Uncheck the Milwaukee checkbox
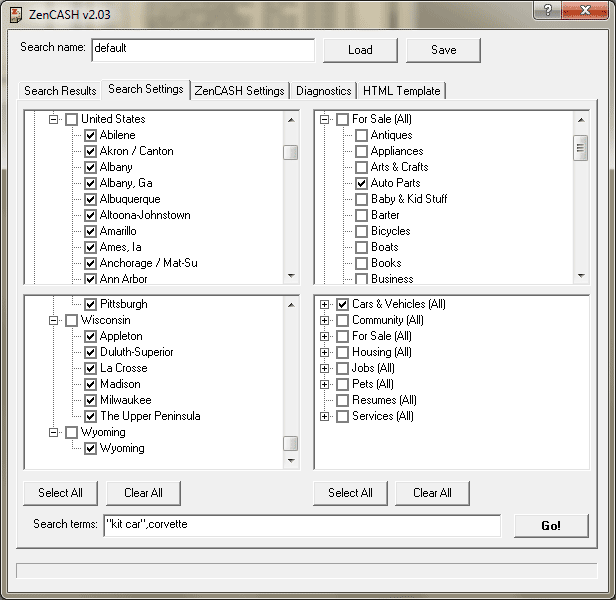The width and height of the screenshot is (616, 600). (x=90, y=400)
